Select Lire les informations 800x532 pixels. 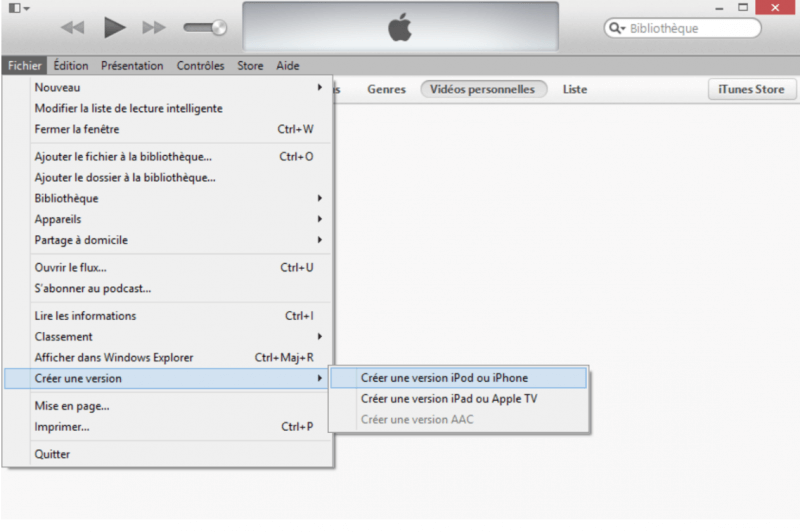[167, 316]
